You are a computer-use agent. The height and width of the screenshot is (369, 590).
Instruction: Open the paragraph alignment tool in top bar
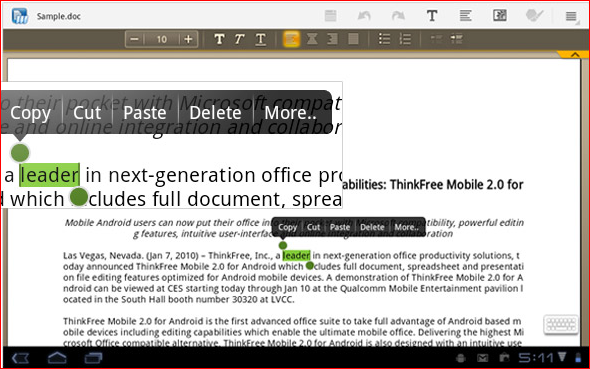pyautogui.click(x=465, y=16)
